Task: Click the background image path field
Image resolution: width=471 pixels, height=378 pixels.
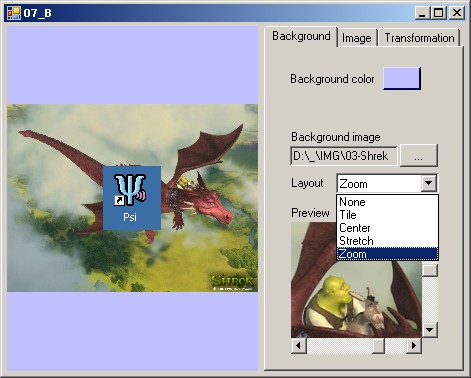Action: click(344, 156)
